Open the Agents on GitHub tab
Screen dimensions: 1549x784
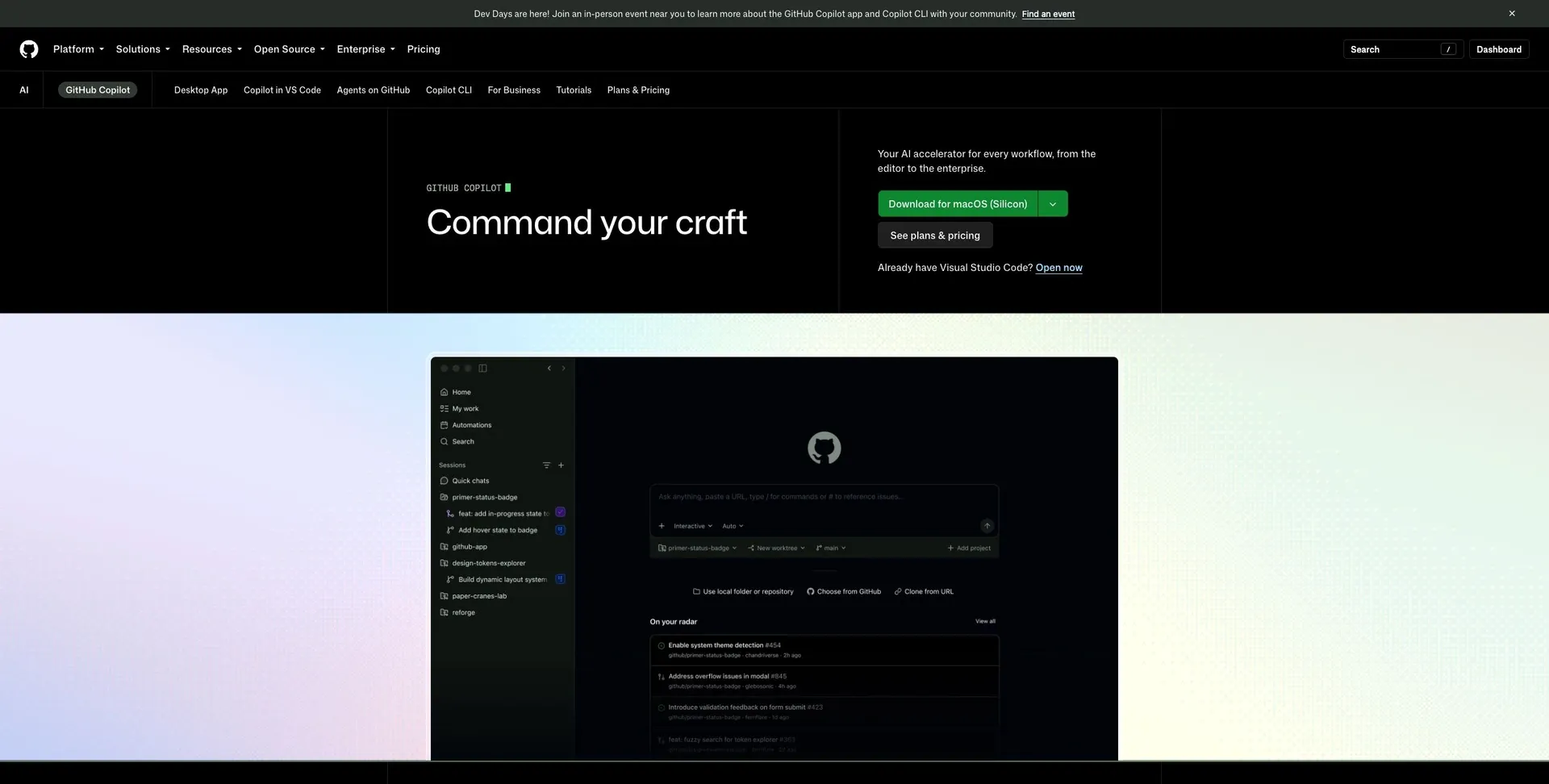(374, 90)
